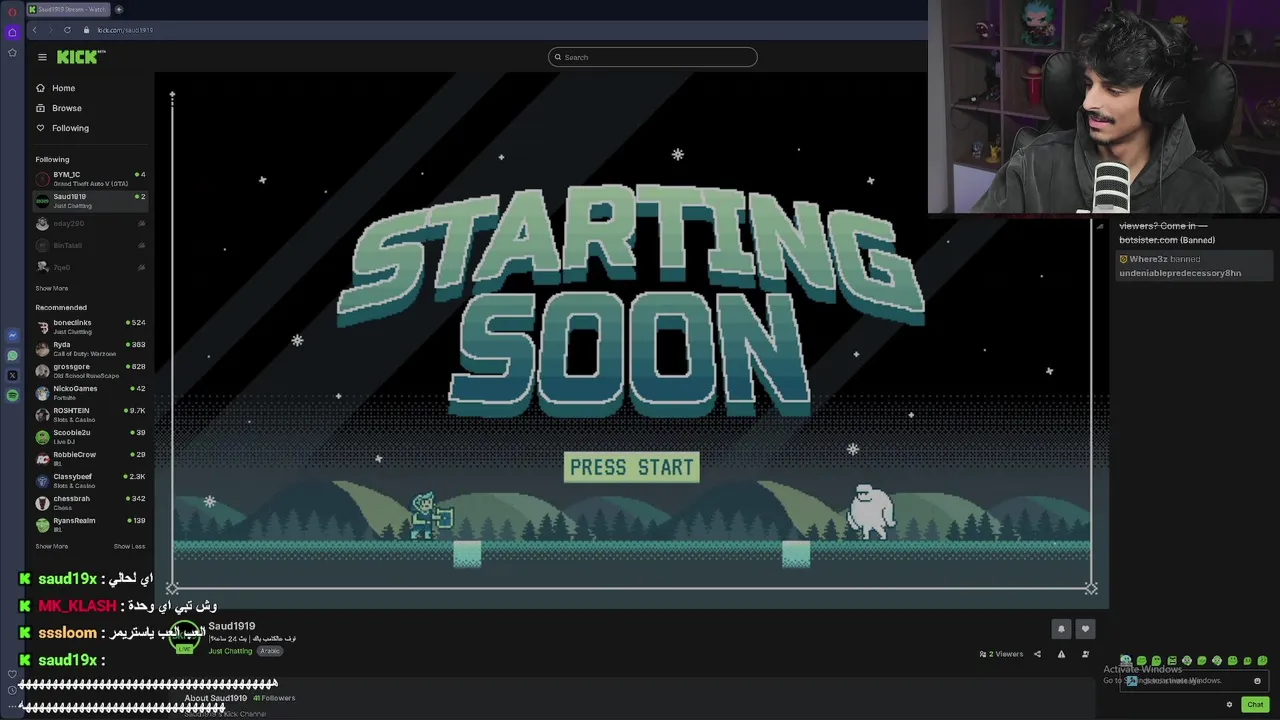Open emoji picker in chat input

(1257, 681)
